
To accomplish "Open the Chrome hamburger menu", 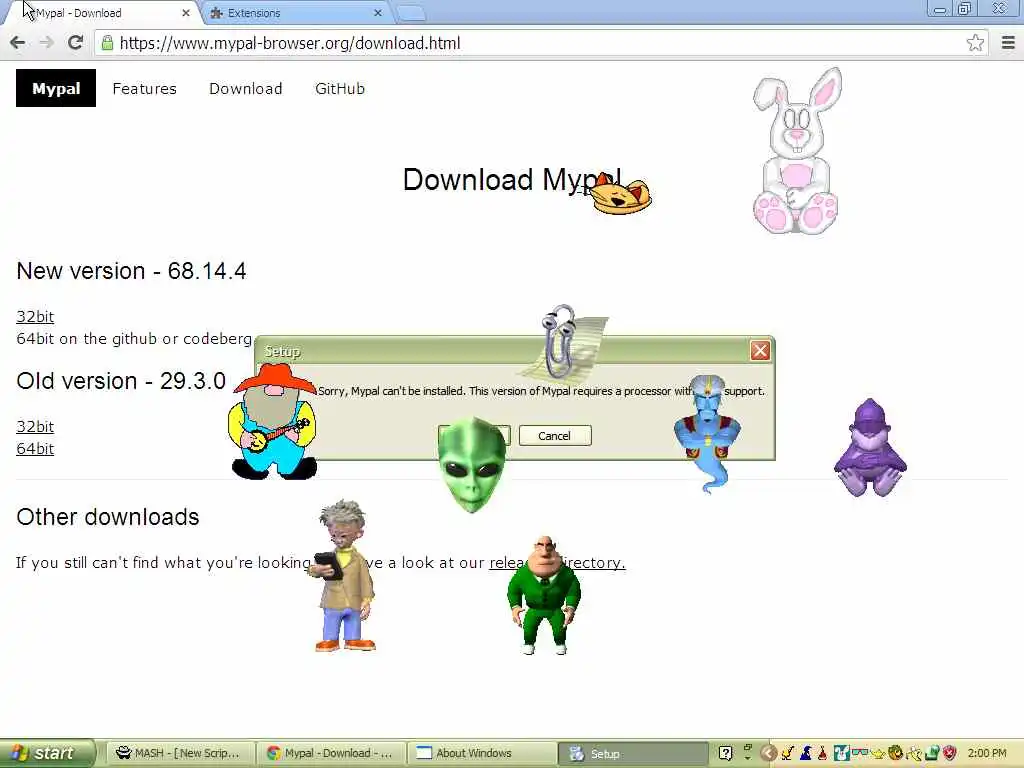I will (1008, 43).
